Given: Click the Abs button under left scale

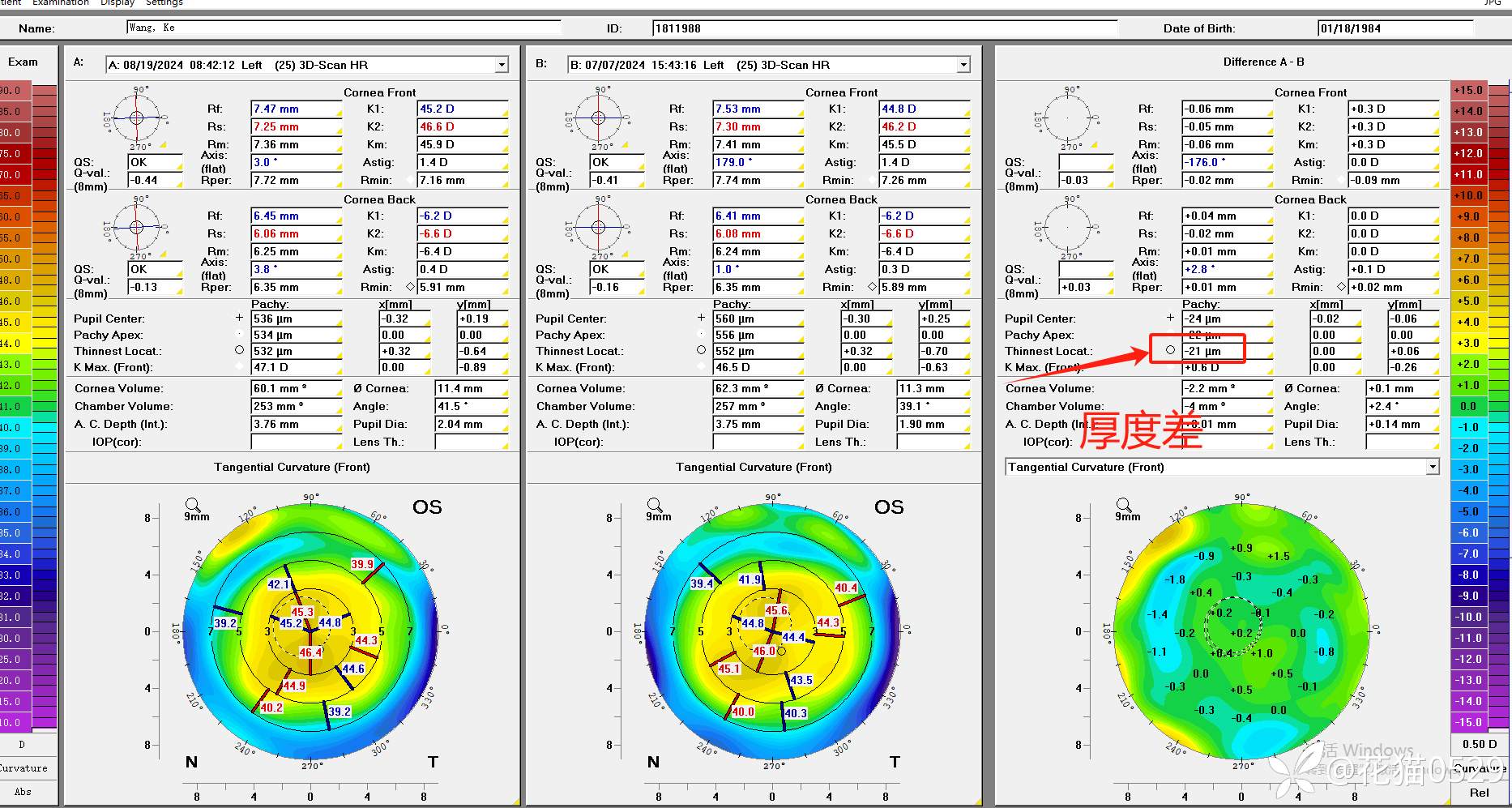Looking at the screenshot, I should (x=23, y=792).
